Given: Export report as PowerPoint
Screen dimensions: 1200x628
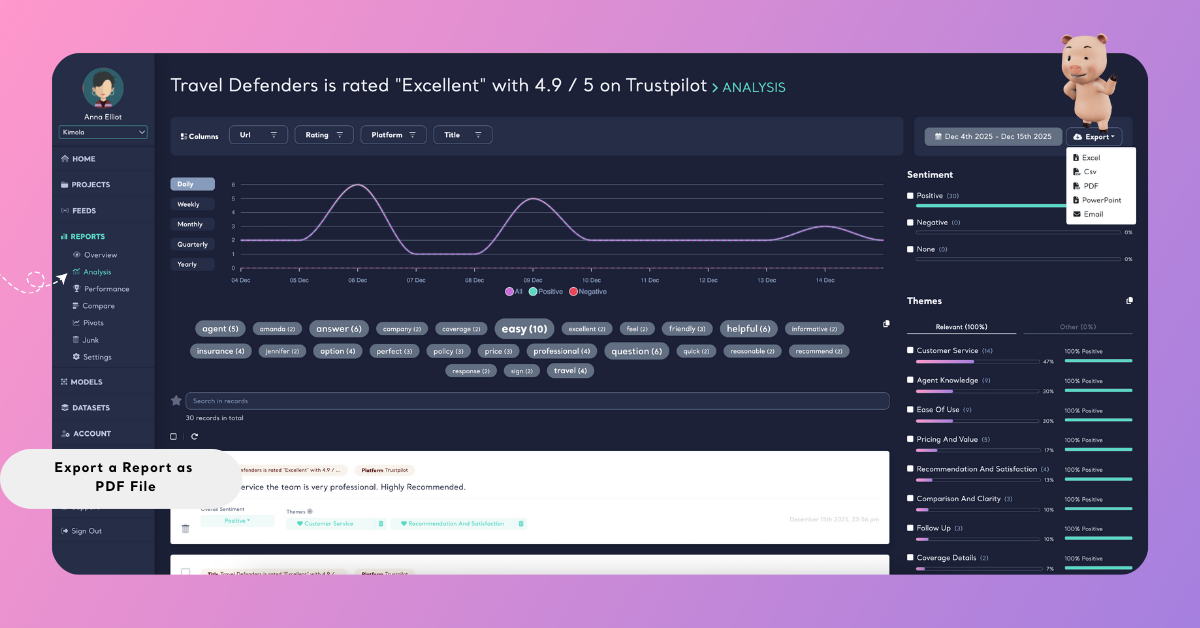Looking at the screenshot, I should (1096, 200).
